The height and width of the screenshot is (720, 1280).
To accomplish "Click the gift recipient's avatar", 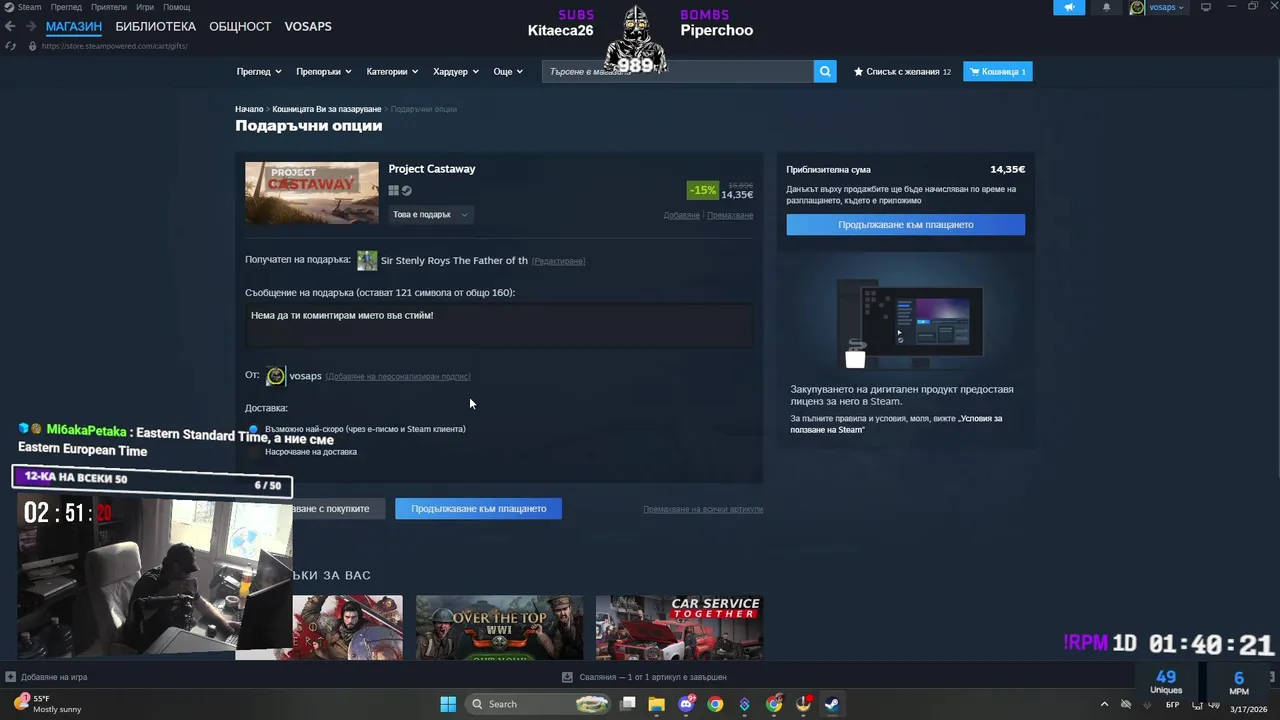I will [x=367, y=260].
